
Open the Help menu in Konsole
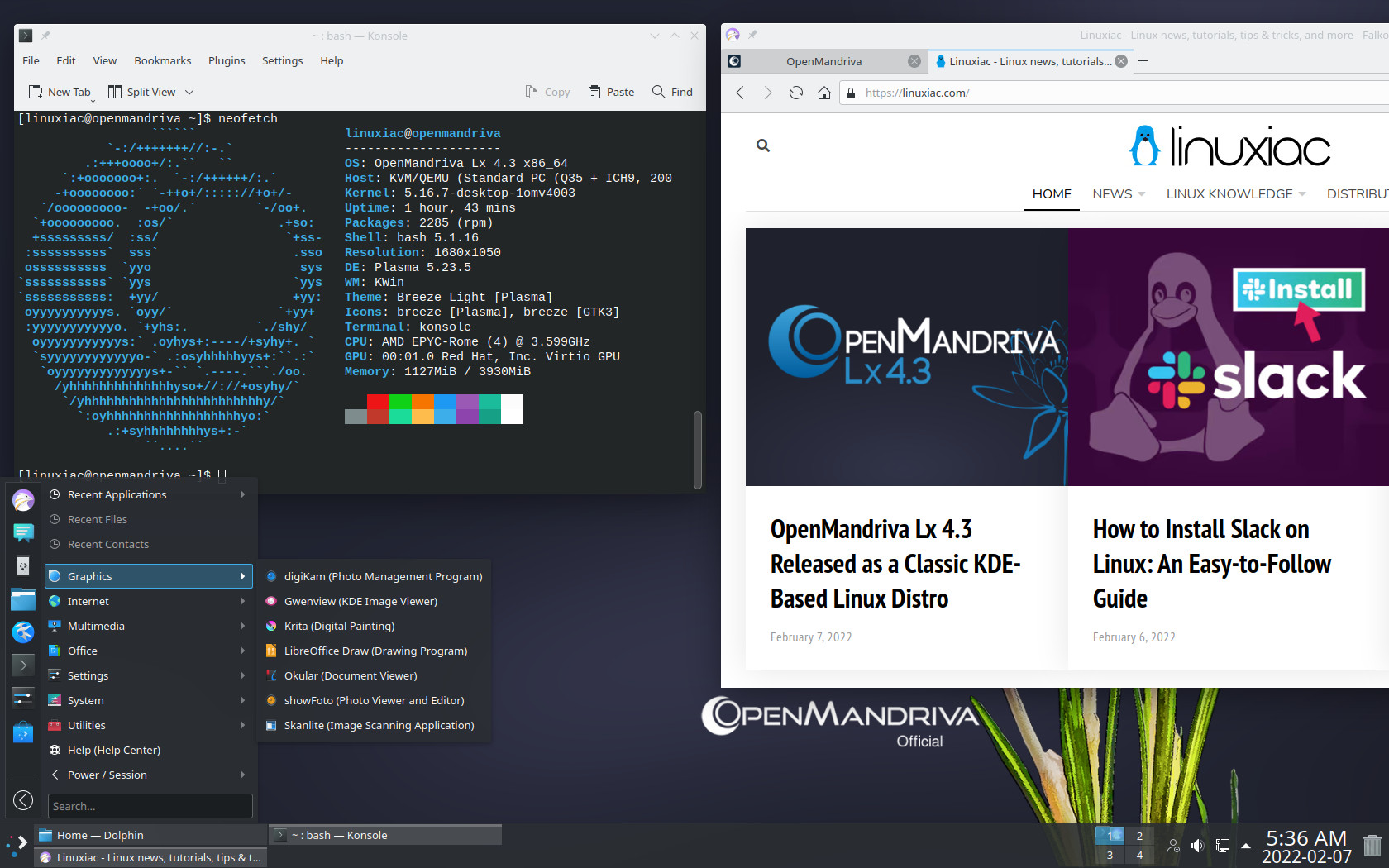coord(332,60)
